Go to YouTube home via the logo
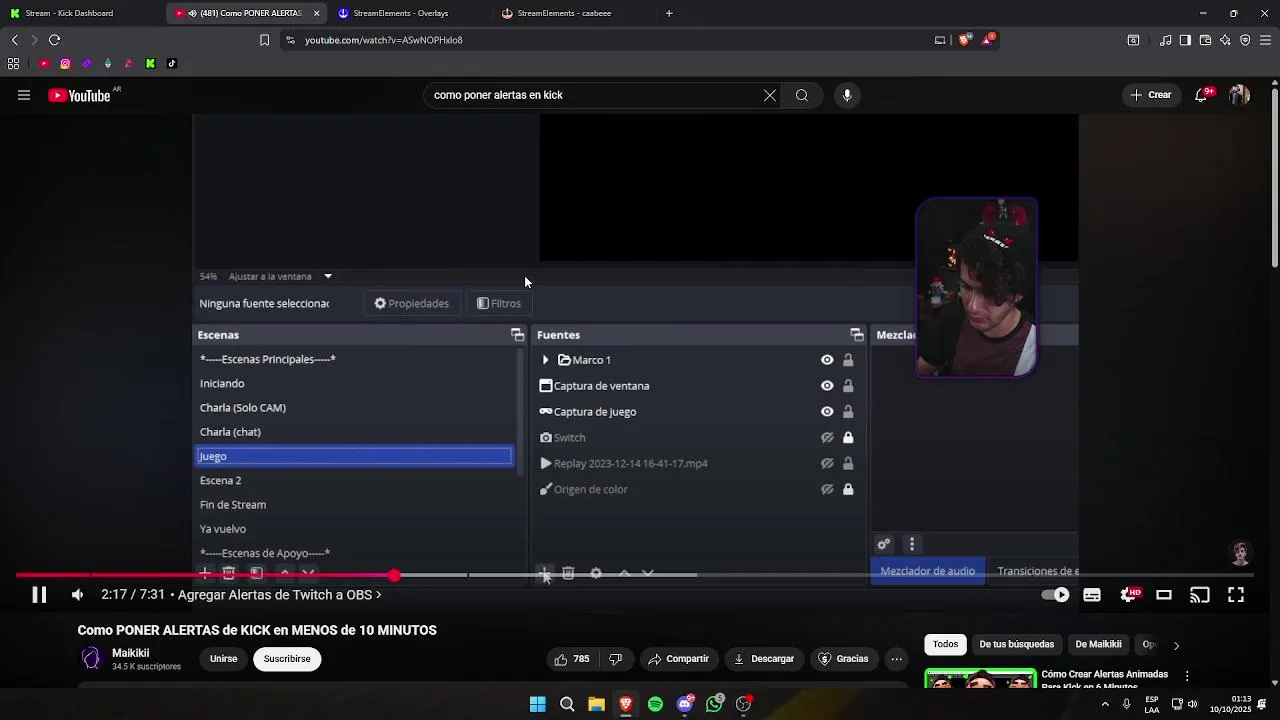The height and width of the screenshot is (720, 1280). pos(80,96)
